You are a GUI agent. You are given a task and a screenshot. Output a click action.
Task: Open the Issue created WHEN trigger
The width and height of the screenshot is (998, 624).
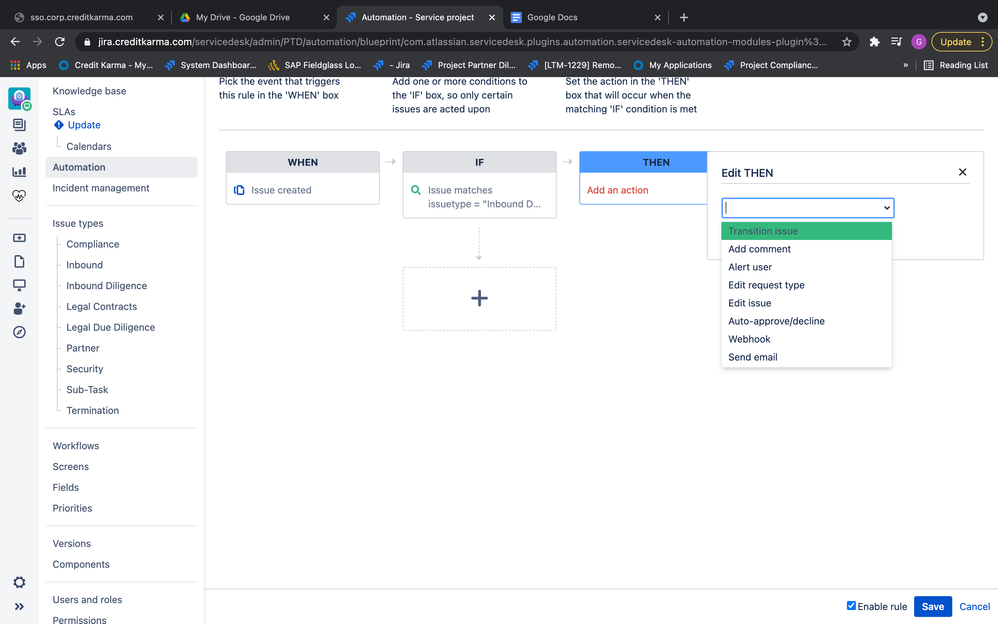pyautogui.click(x=302, y=190)
